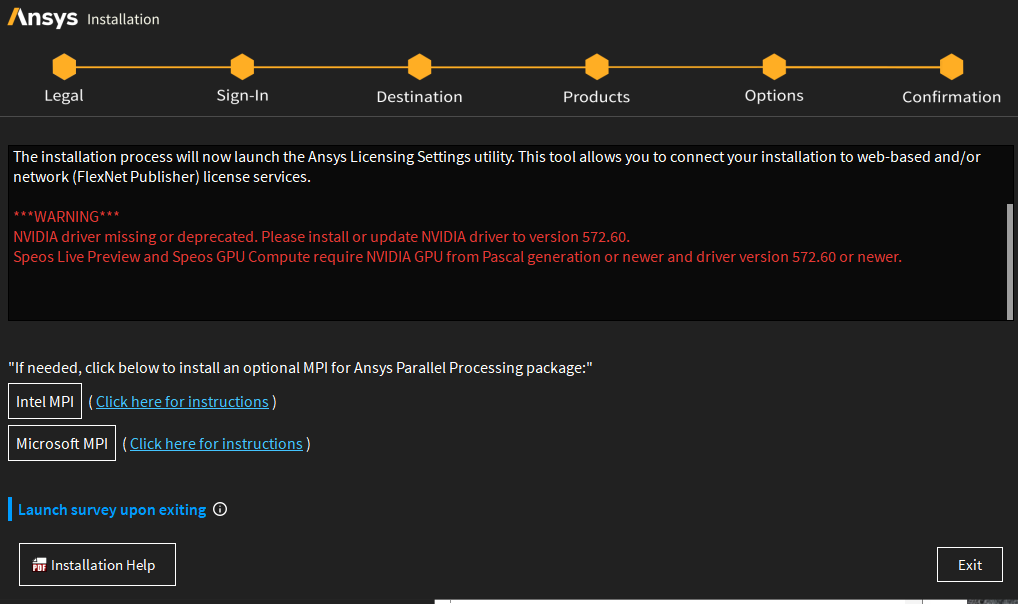Click the optional MPI prompt text
The height and width of the screenshot is (604, 1018).
click(300, 368)
